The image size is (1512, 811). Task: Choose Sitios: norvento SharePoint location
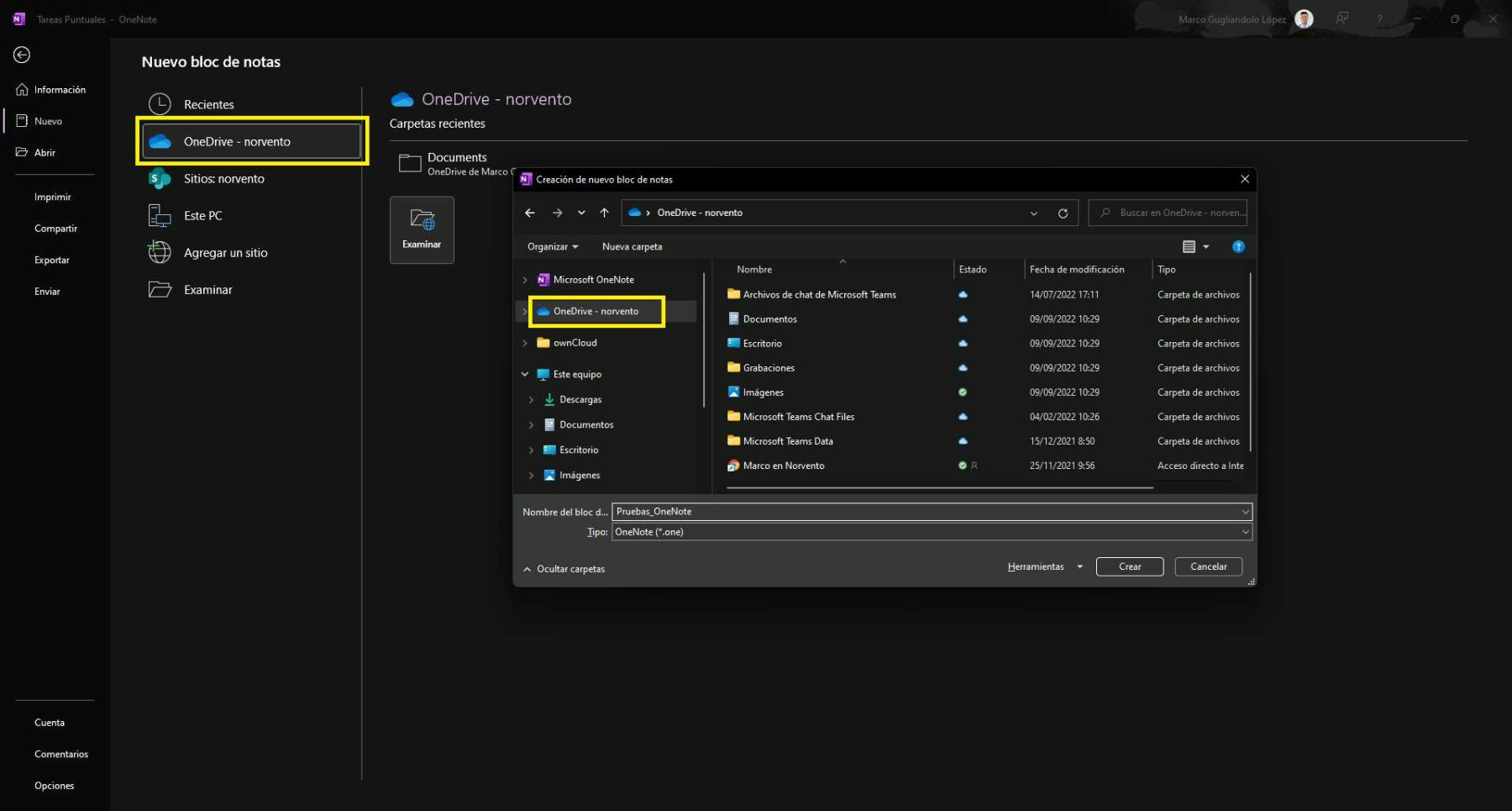[x=251, y=178]
